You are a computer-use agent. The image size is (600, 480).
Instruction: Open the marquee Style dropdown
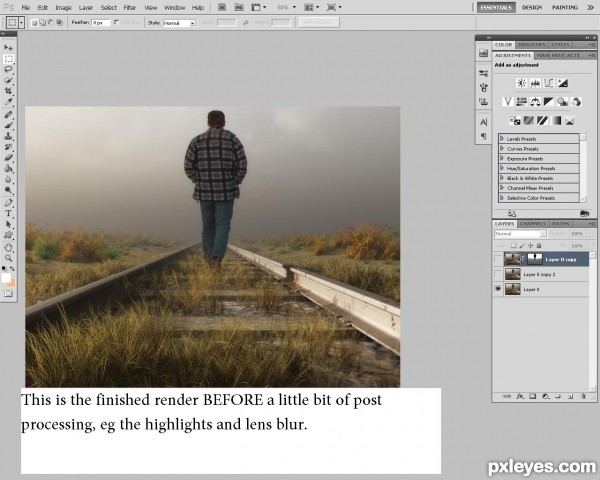(x=179, y=23)
